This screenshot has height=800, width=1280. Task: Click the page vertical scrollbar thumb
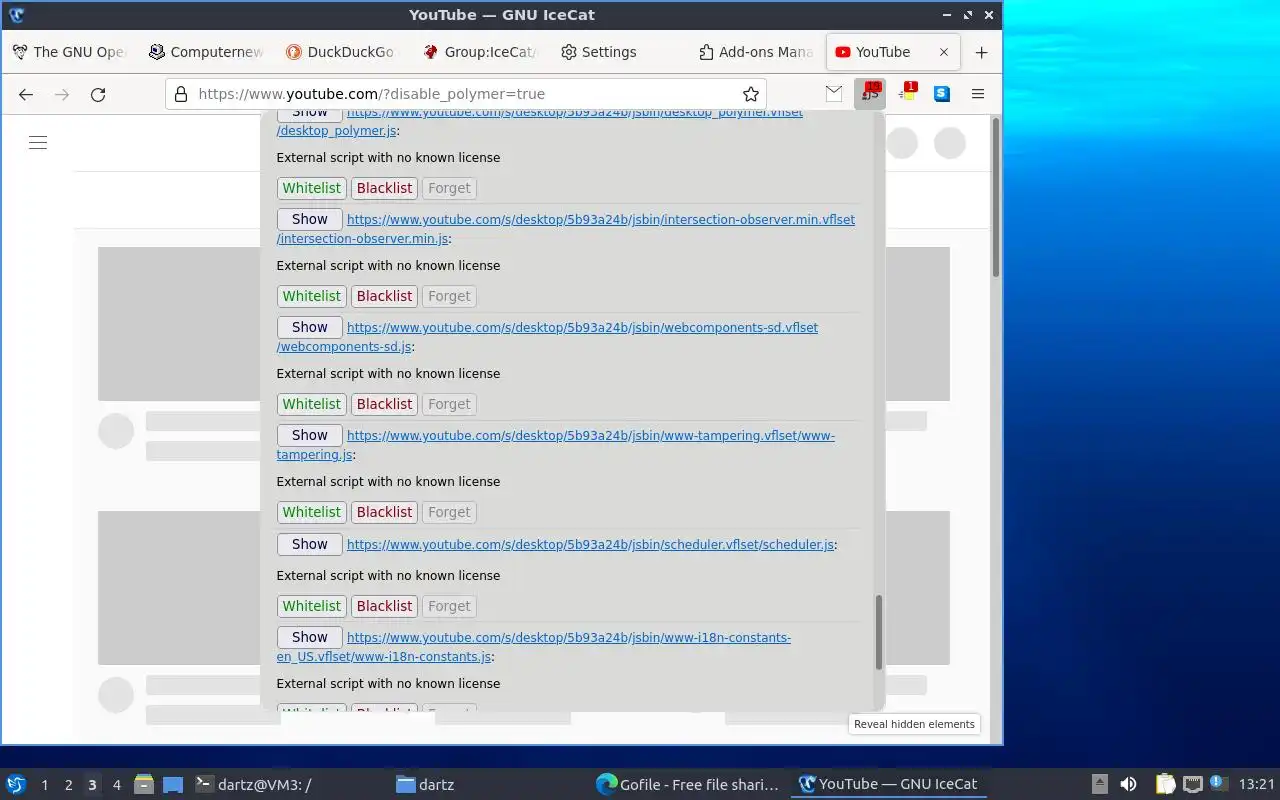(996, 198)
